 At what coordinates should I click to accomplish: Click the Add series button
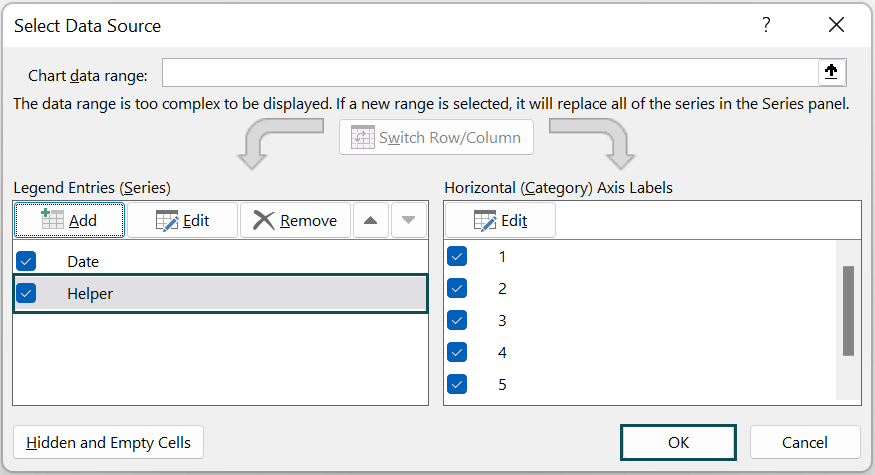tap(69, 220)
